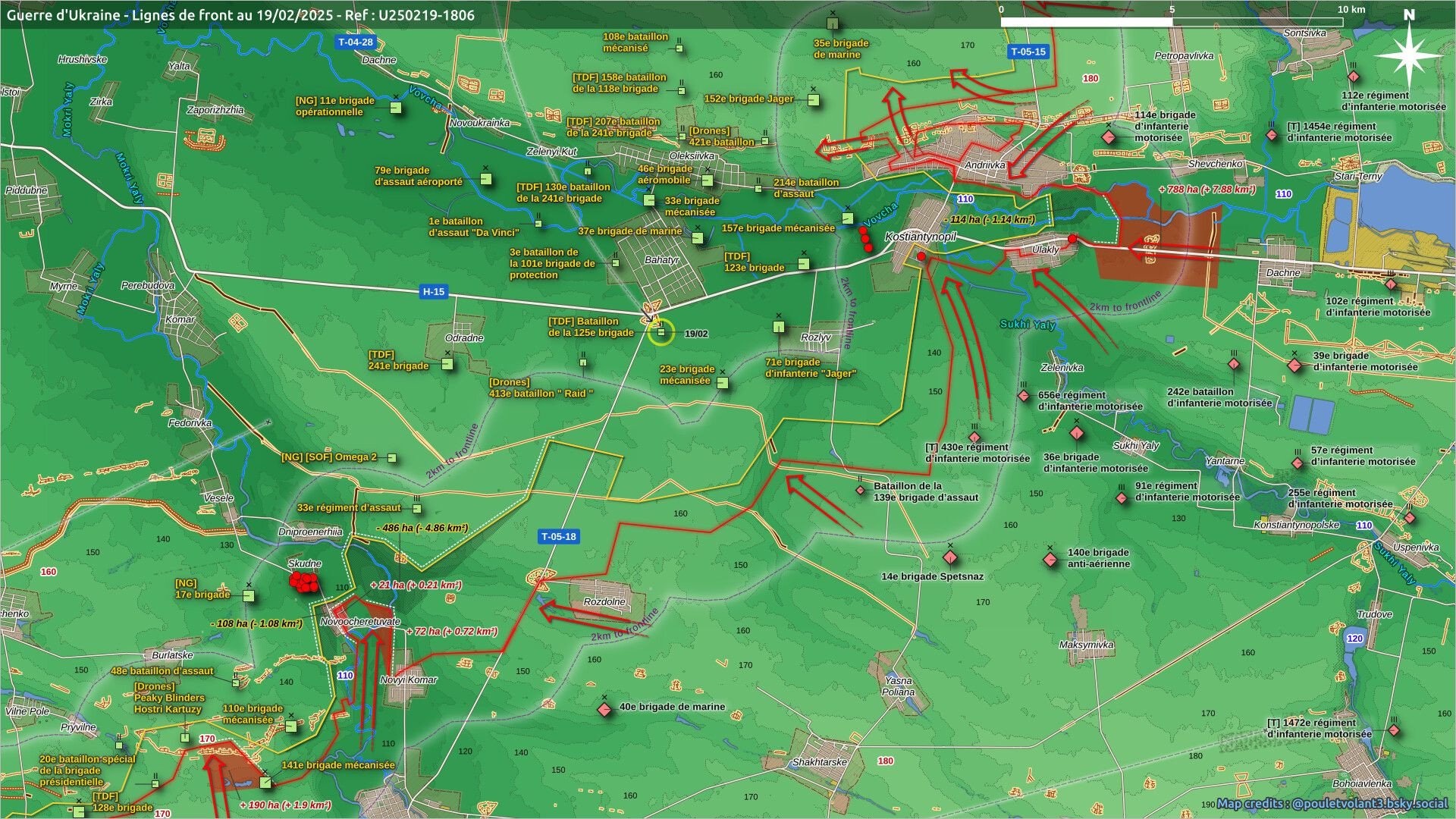The image size is (1456, 819).
Task: Click the town label 'Dachne' on the eastern road
Action: (x=1283, y=272)
